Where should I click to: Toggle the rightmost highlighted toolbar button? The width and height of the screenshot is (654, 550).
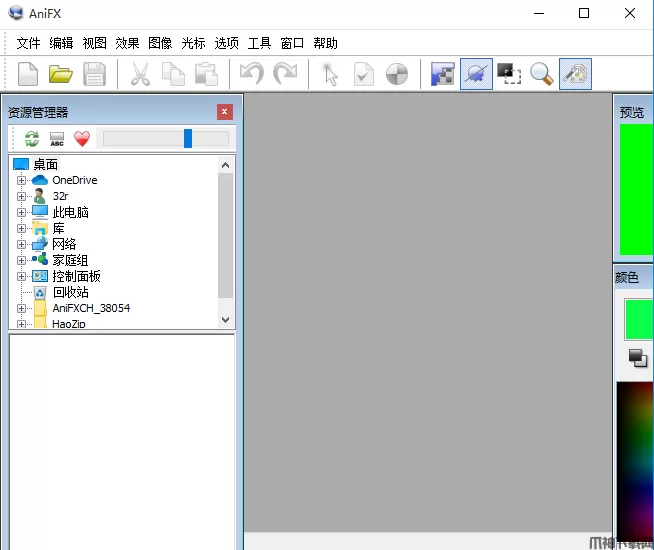pyautogui.click(x=575, y=74)
